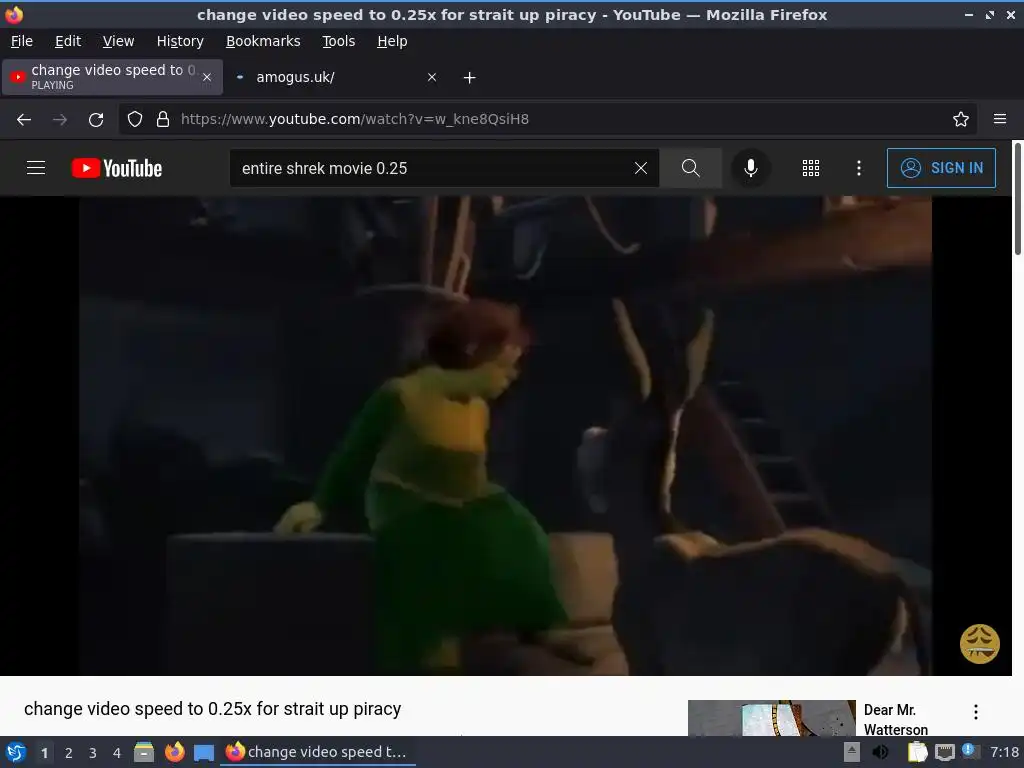Open the Bookmarks menu

coord(263,41)
